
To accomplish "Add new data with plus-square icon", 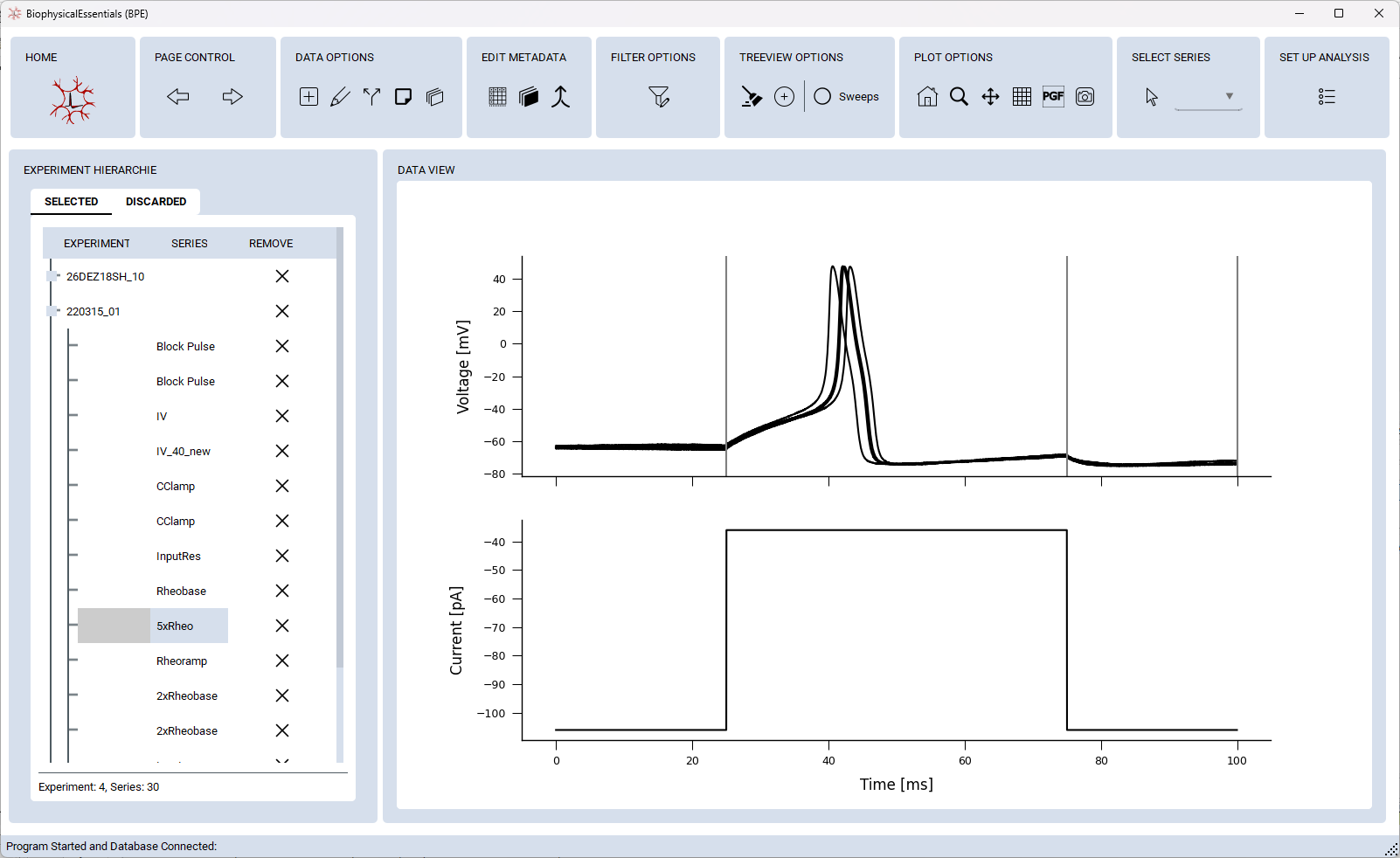I will coord(308,97).
